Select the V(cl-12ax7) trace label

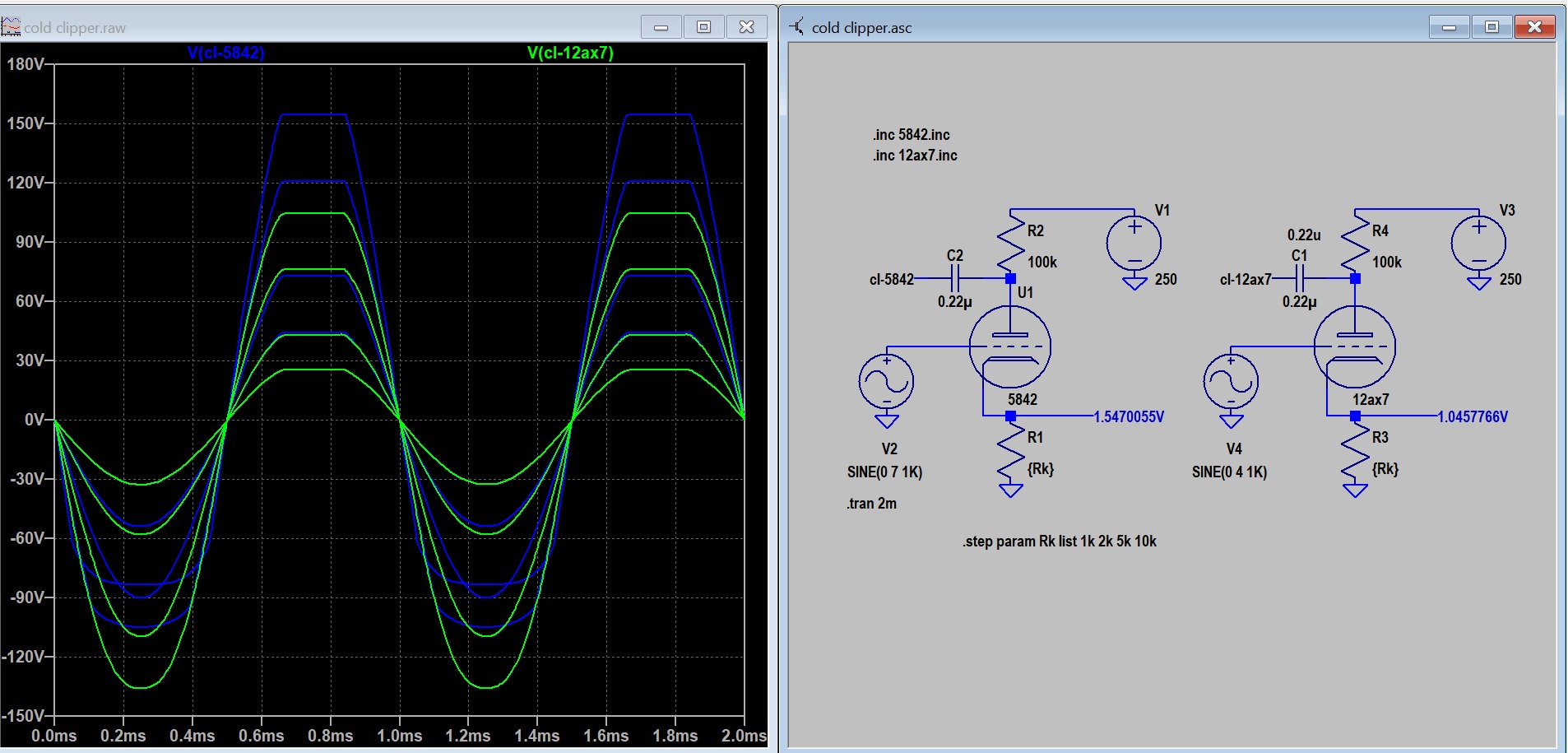pos(570,53)
